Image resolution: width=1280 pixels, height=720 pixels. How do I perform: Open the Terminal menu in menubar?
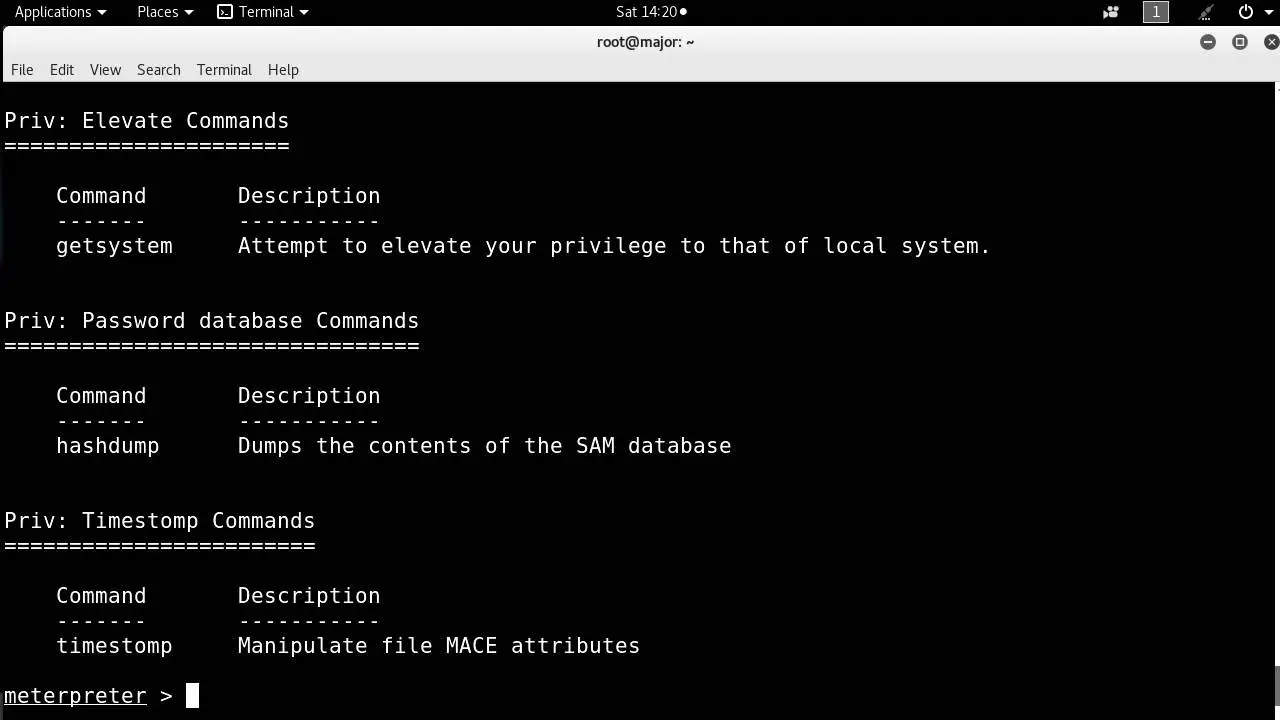[x=224, y=70]
